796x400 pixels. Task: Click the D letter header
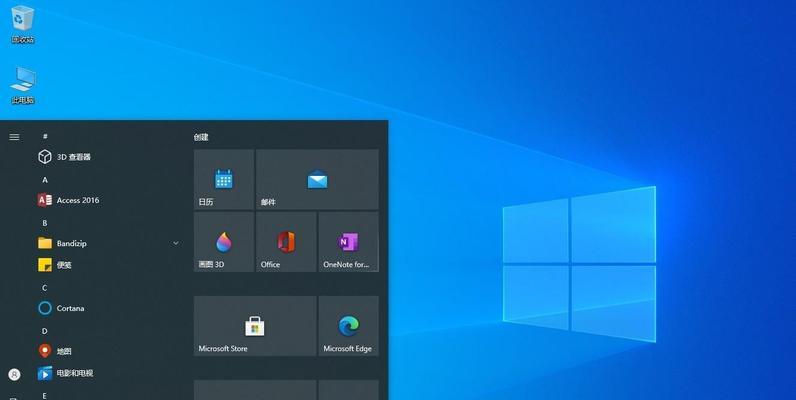45,331
